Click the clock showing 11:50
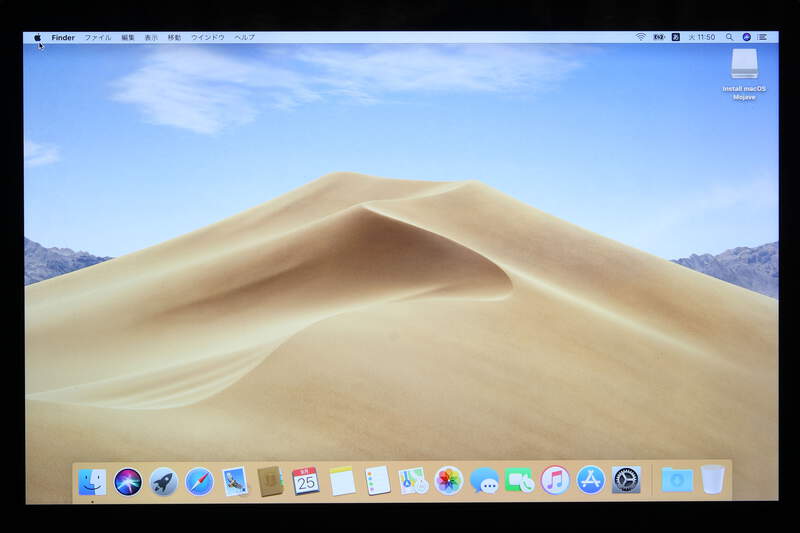Viewport: 800px width, 533px height. (x=702, y=37)
